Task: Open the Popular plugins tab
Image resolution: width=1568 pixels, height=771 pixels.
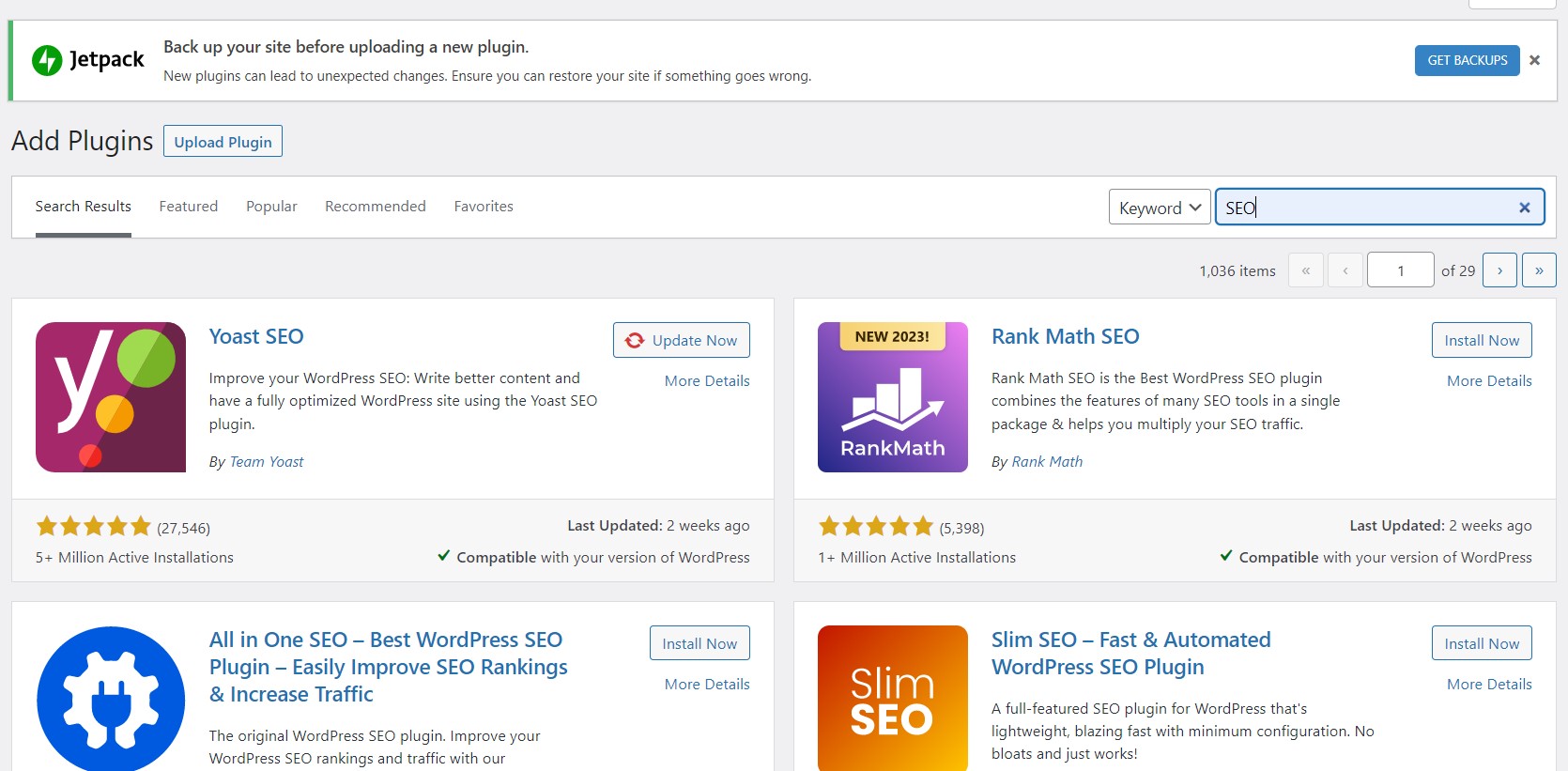Action: (x=271, y=207)
